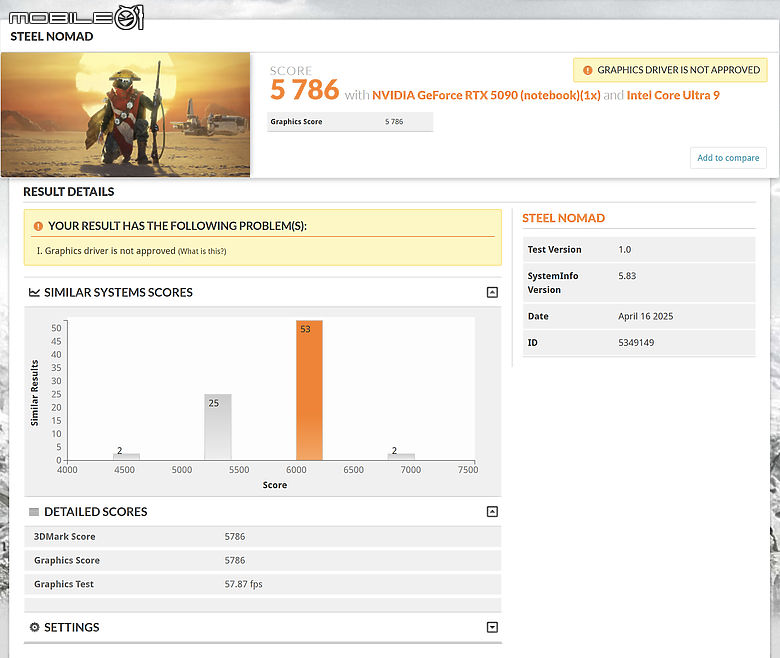Screen dimensions: 780x658
Task: Click the SystemInfo Version 5.83 row
Action: [x=639, y=282]
